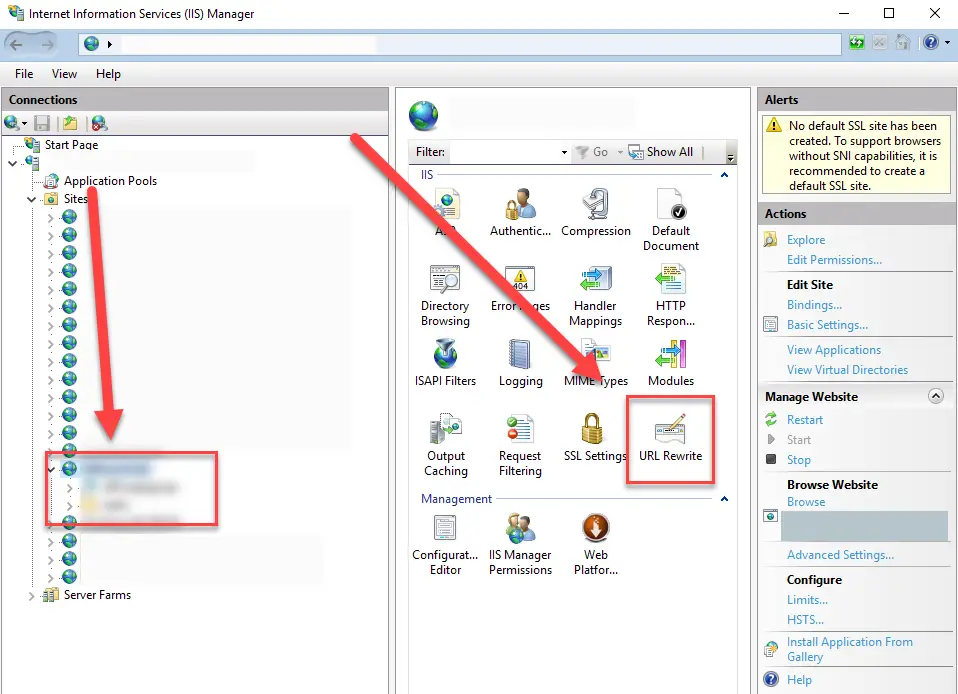Open the Compression feature
958x694 pixels.
click(596, 212)
